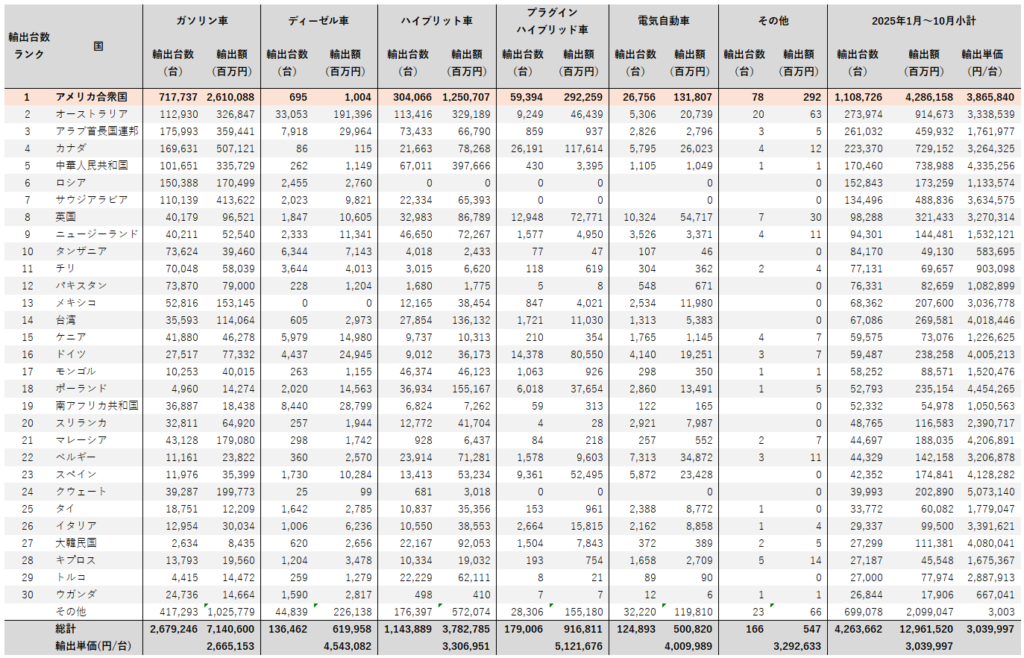Click the サウジアラビア row label

click(x=88, y=200)
